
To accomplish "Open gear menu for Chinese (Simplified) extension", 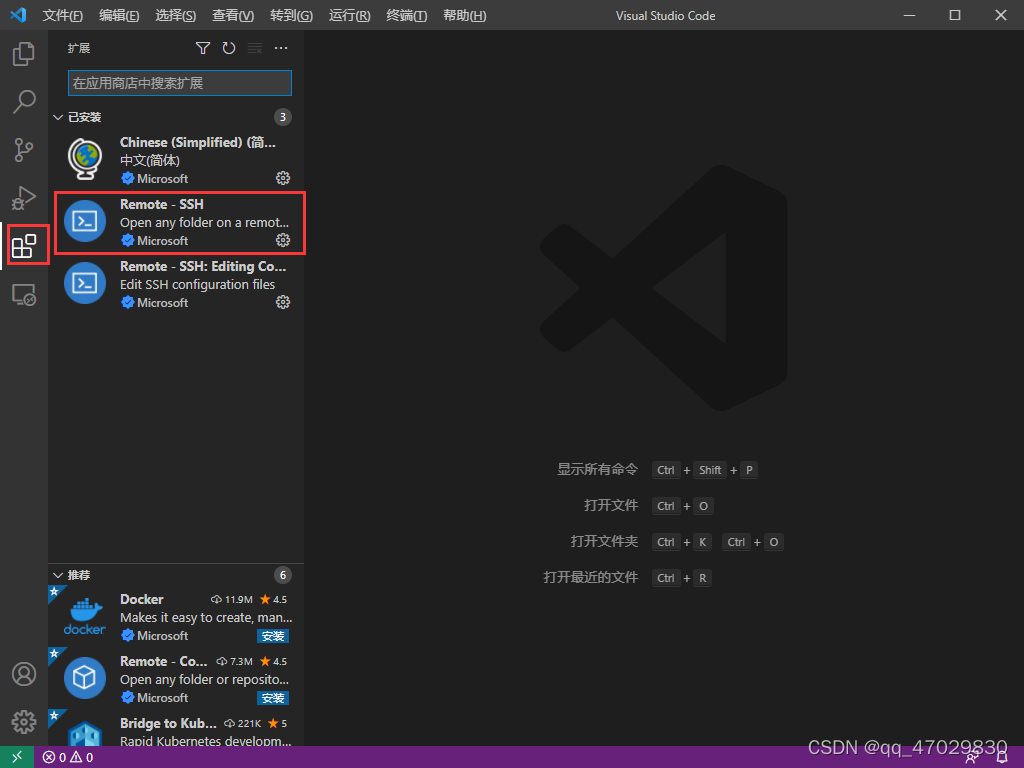I will click(283, 178).
